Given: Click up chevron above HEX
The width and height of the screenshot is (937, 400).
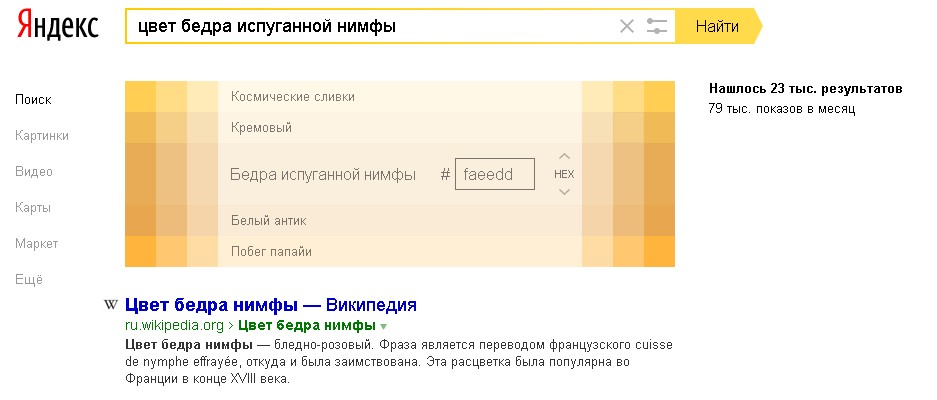Looking at the screenshot, I should 564,156.
